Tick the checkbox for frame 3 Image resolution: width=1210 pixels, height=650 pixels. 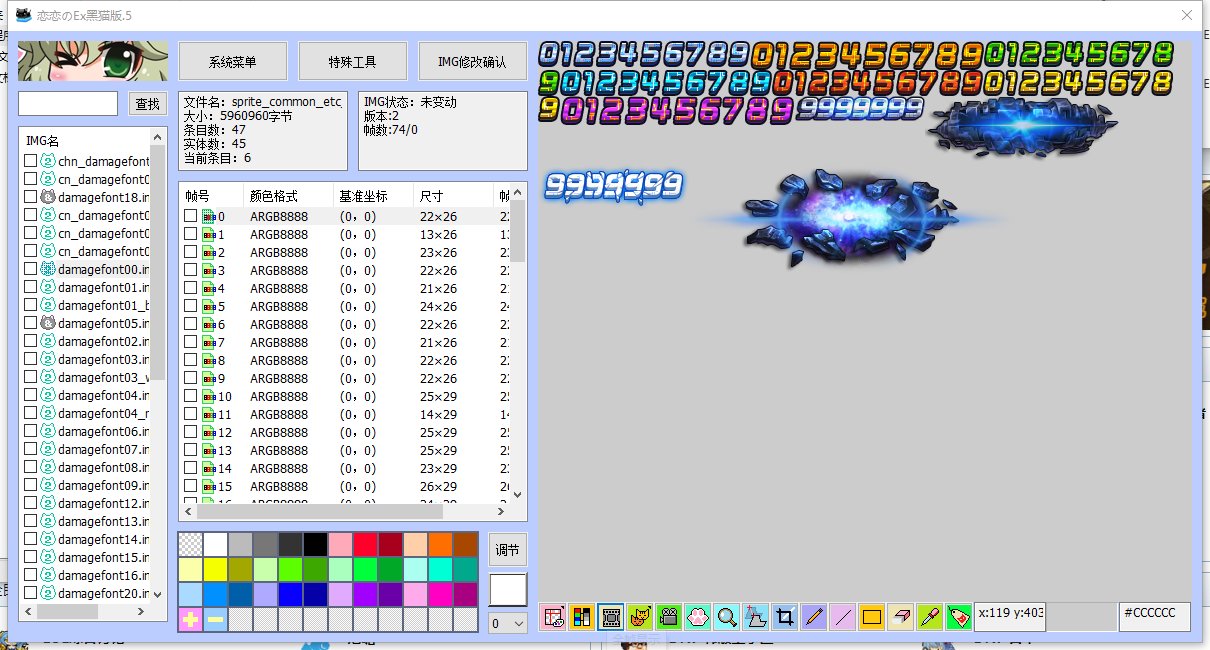click(x=191, y=270)
